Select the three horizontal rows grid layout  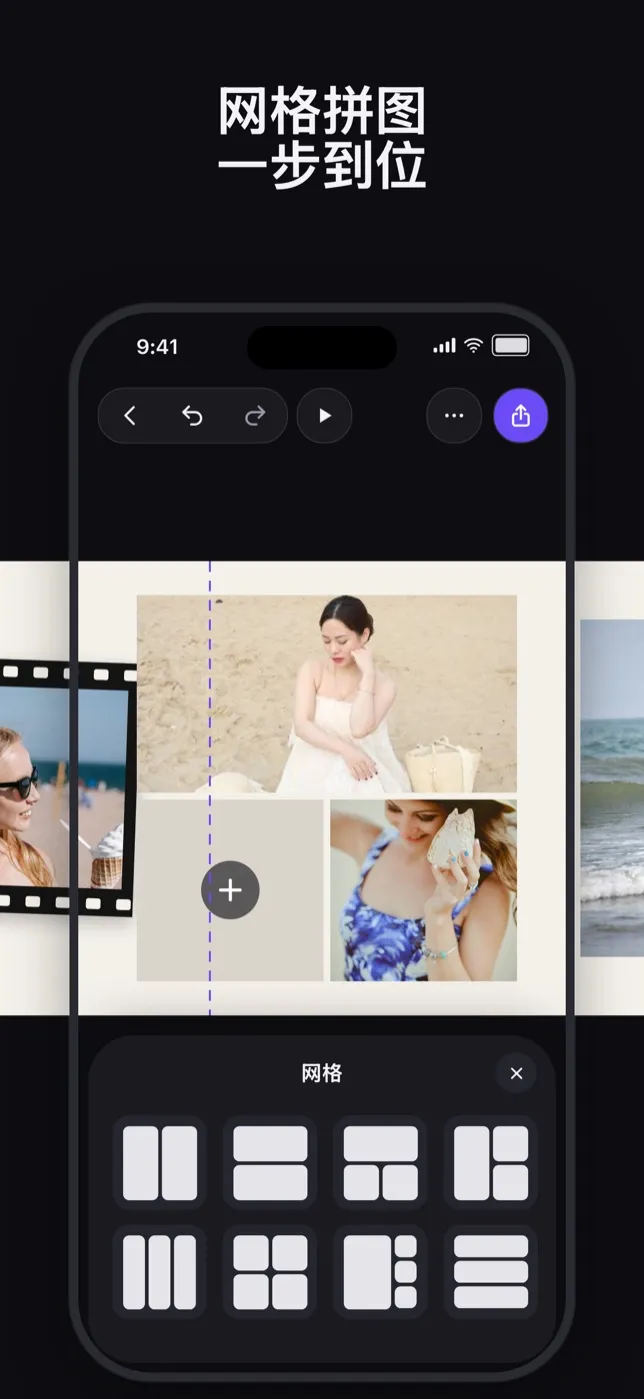[x=491, y=1272]
